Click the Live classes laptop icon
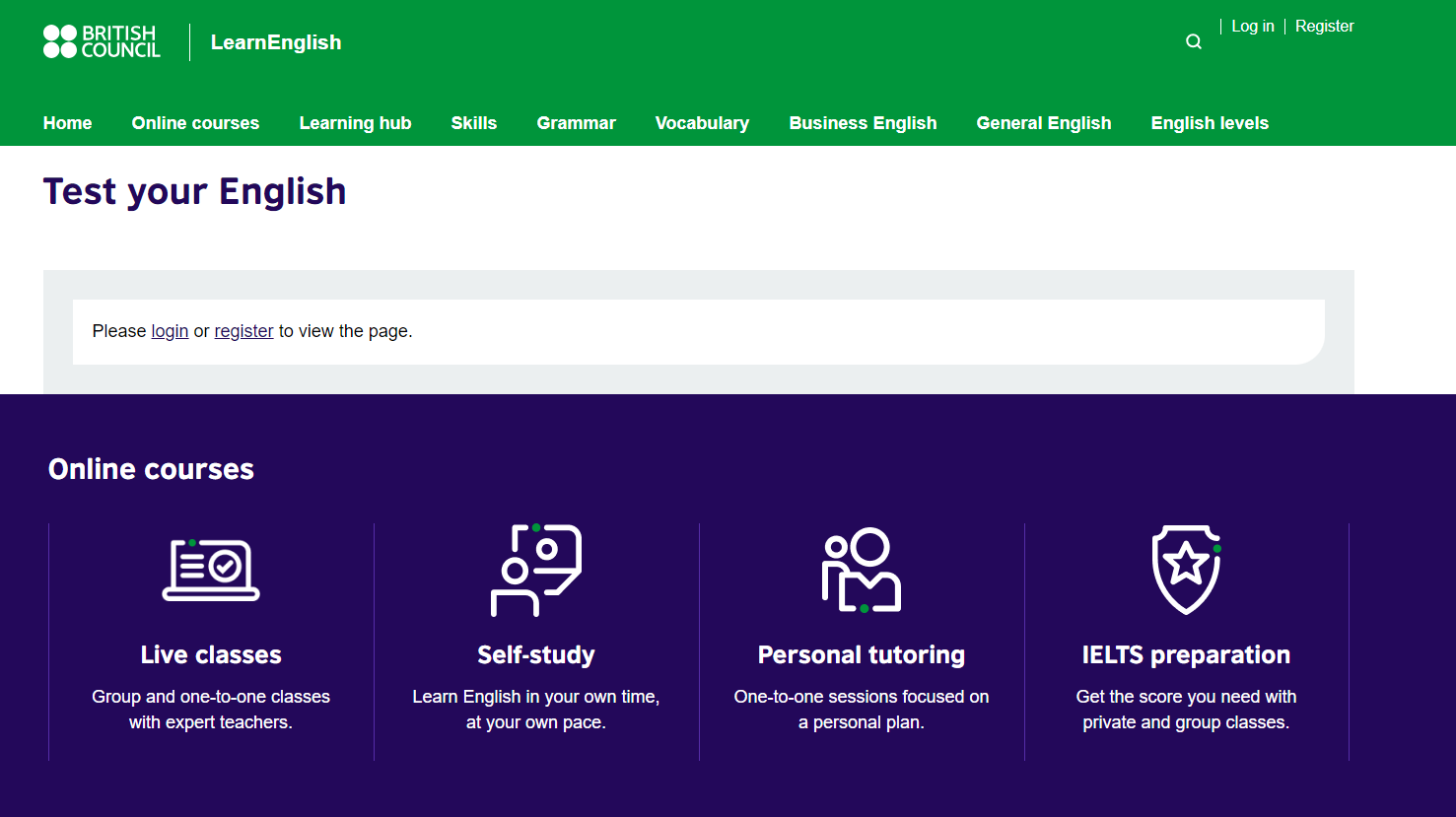 pos(211,570)
